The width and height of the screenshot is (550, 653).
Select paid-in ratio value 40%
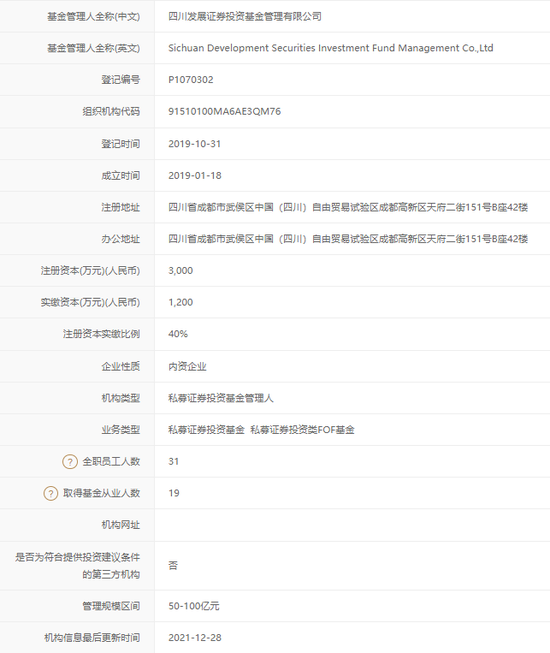pos(178,334)
